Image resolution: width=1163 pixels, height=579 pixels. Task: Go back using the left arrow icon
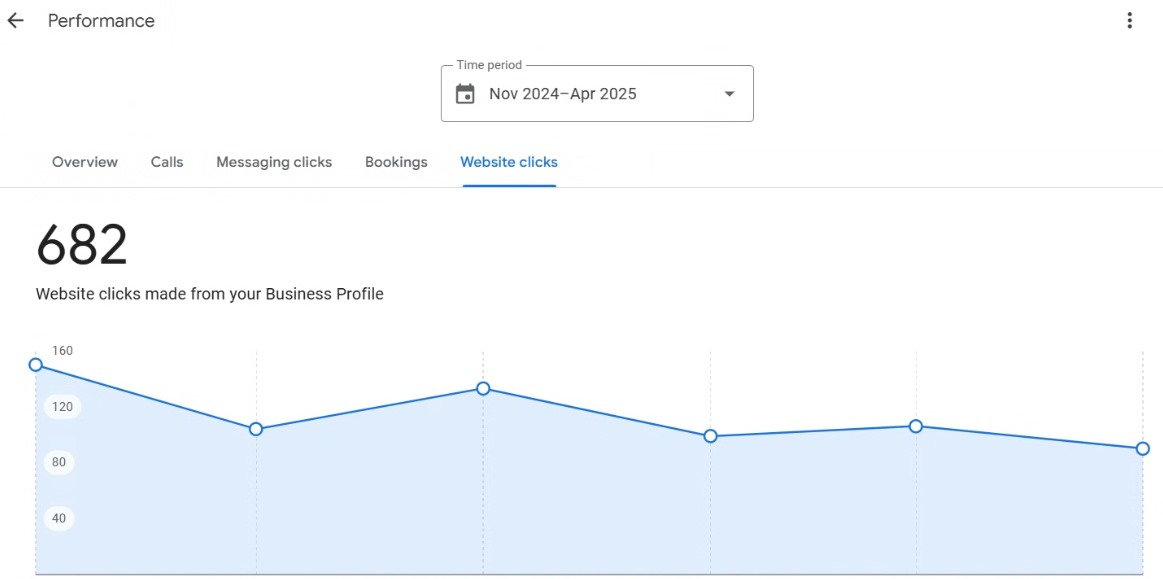pyautogui.click(x=16, y=21)
